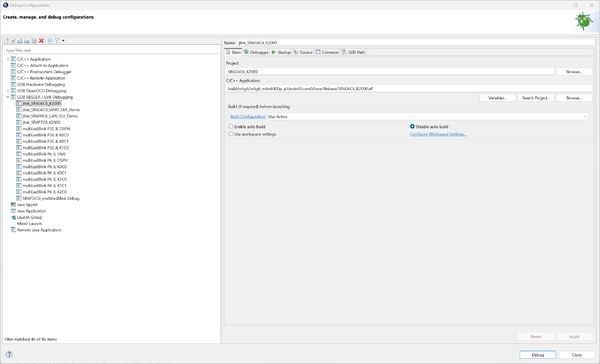Select multiLedBlink P3E JL K0C1 configuration

42,141
